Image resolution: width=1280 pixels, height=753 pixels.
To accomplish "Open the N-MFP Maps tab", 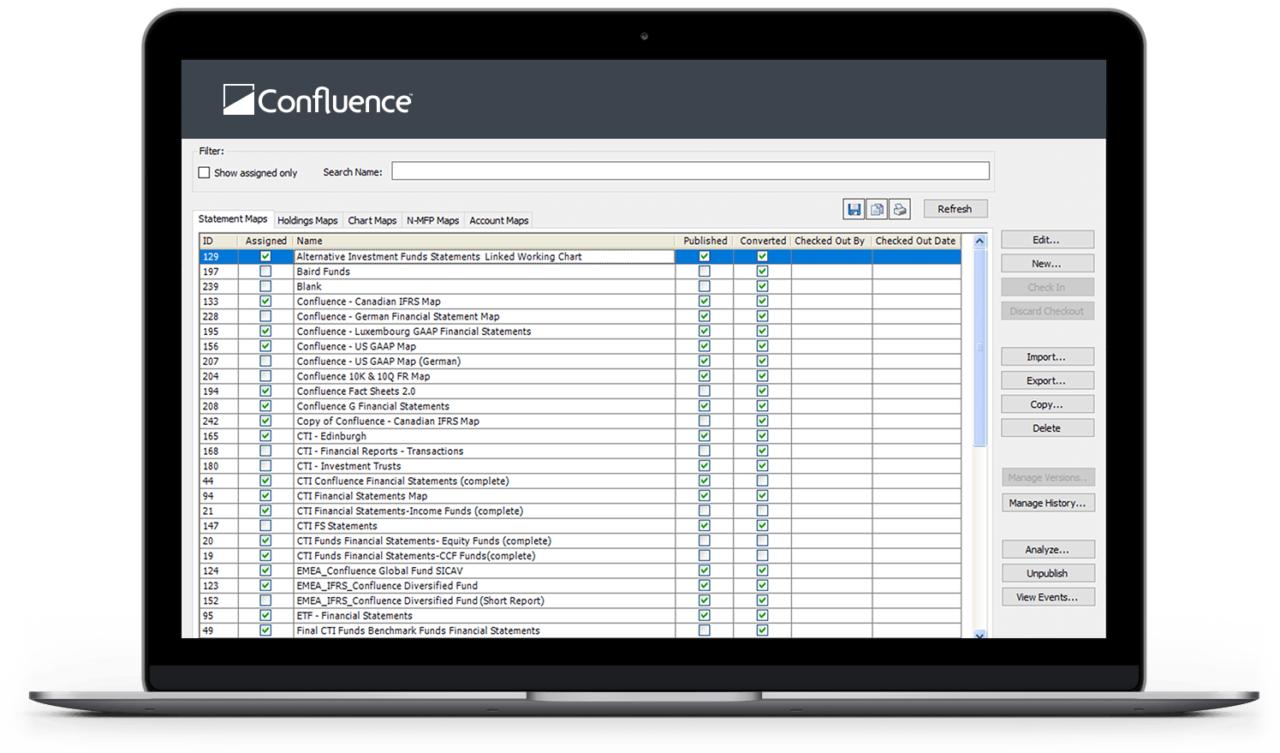I will click(x=432, y=220).
